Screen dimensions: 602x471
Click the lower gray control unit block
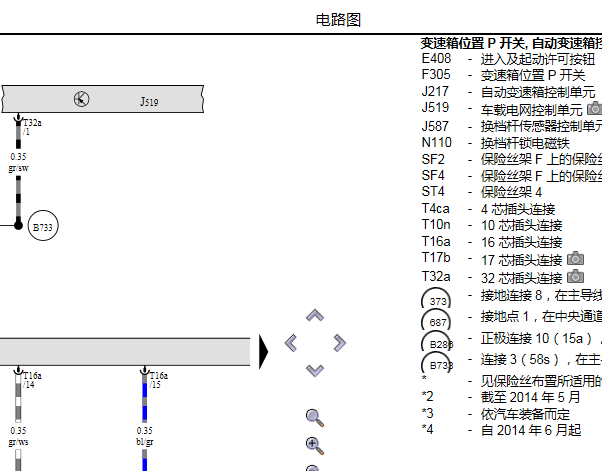tap(125, 352)
